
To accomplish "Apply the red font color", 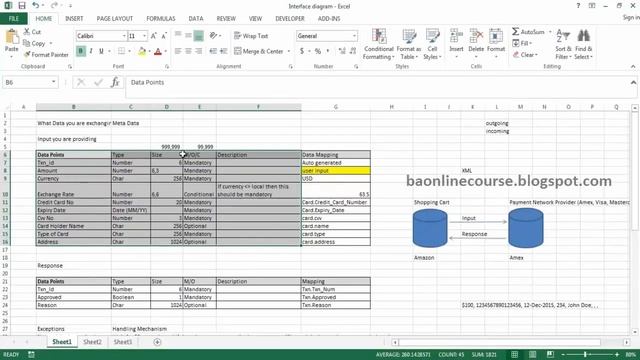I will click(x=158, y=51).
